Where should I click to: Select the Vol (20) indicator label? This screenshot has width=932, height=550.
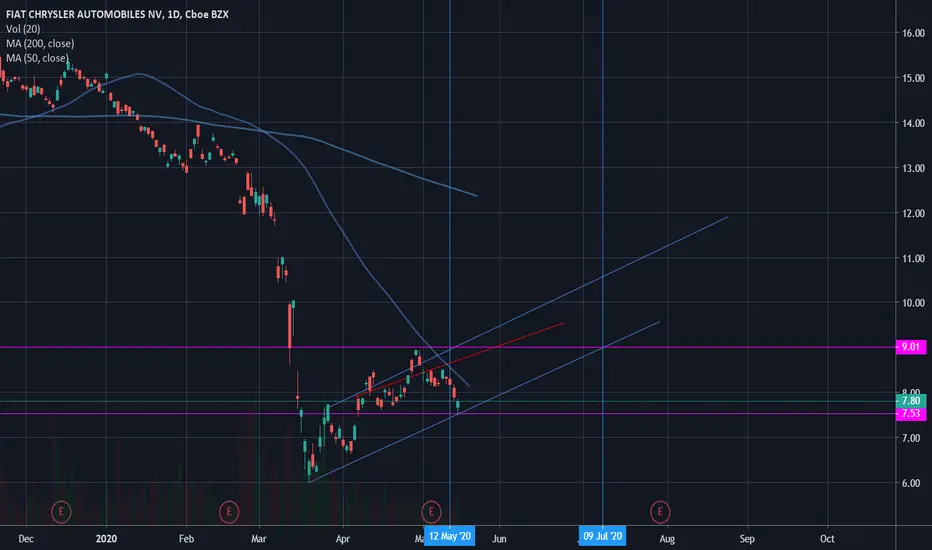[x=23, y=29]
